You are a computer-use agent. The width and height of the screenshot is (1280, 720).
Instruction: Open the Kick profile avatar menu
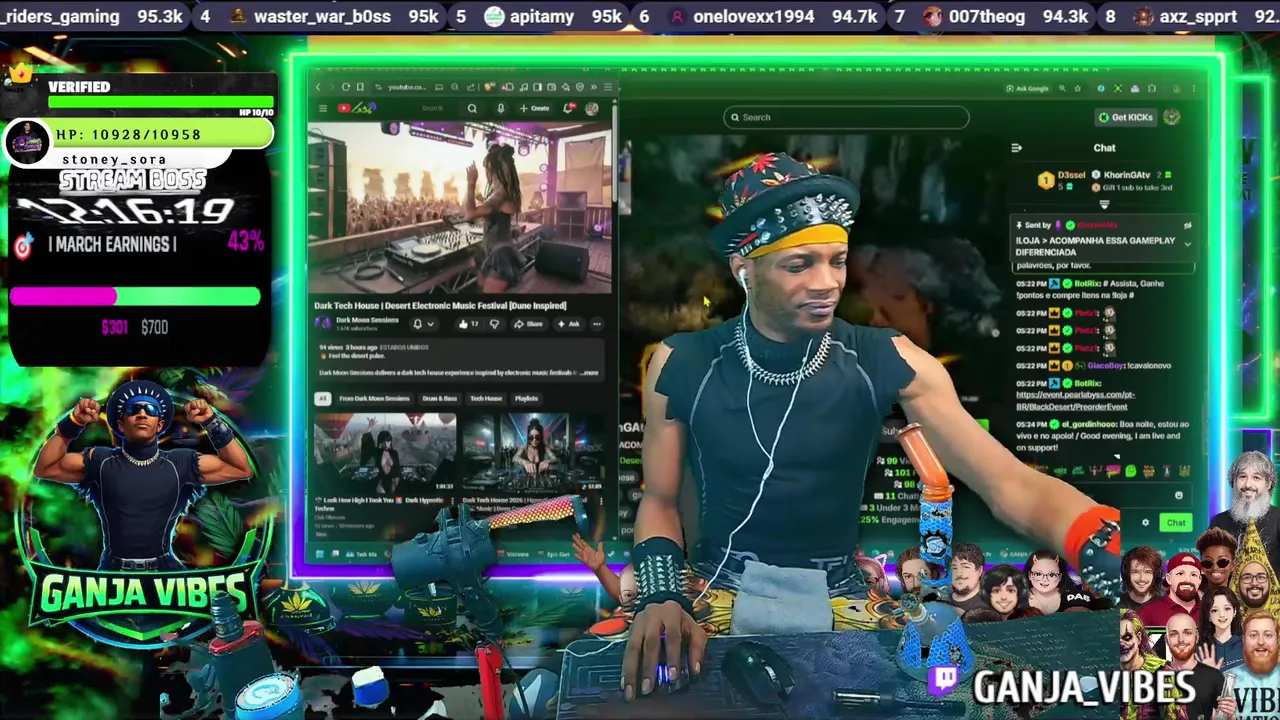pyautogui.click(x=1172, y=117)
